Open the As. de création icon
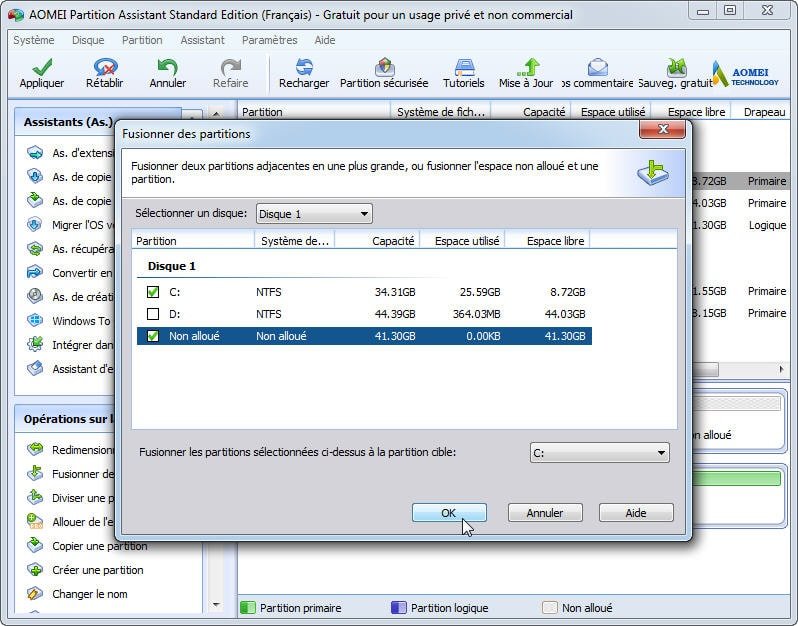The height and width of the screenshot is (626, 798). click(35, 296)
